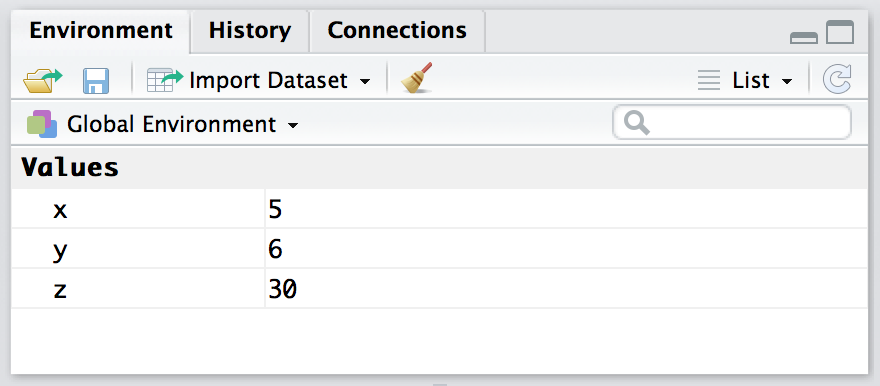This screenshot has width=880, height=386.
Task: Select the variable z with value 30
Action: pos(439,288)
